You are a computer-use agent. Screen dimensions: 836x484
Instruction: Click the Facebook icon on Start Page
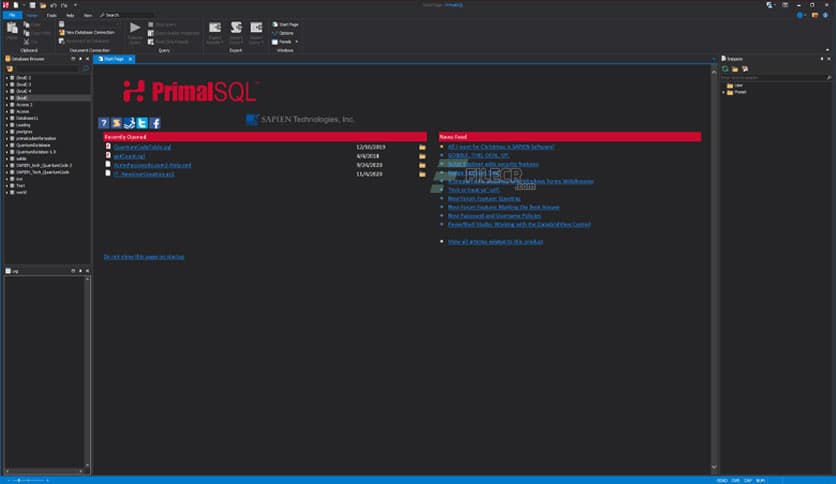[x=155, y=123]
